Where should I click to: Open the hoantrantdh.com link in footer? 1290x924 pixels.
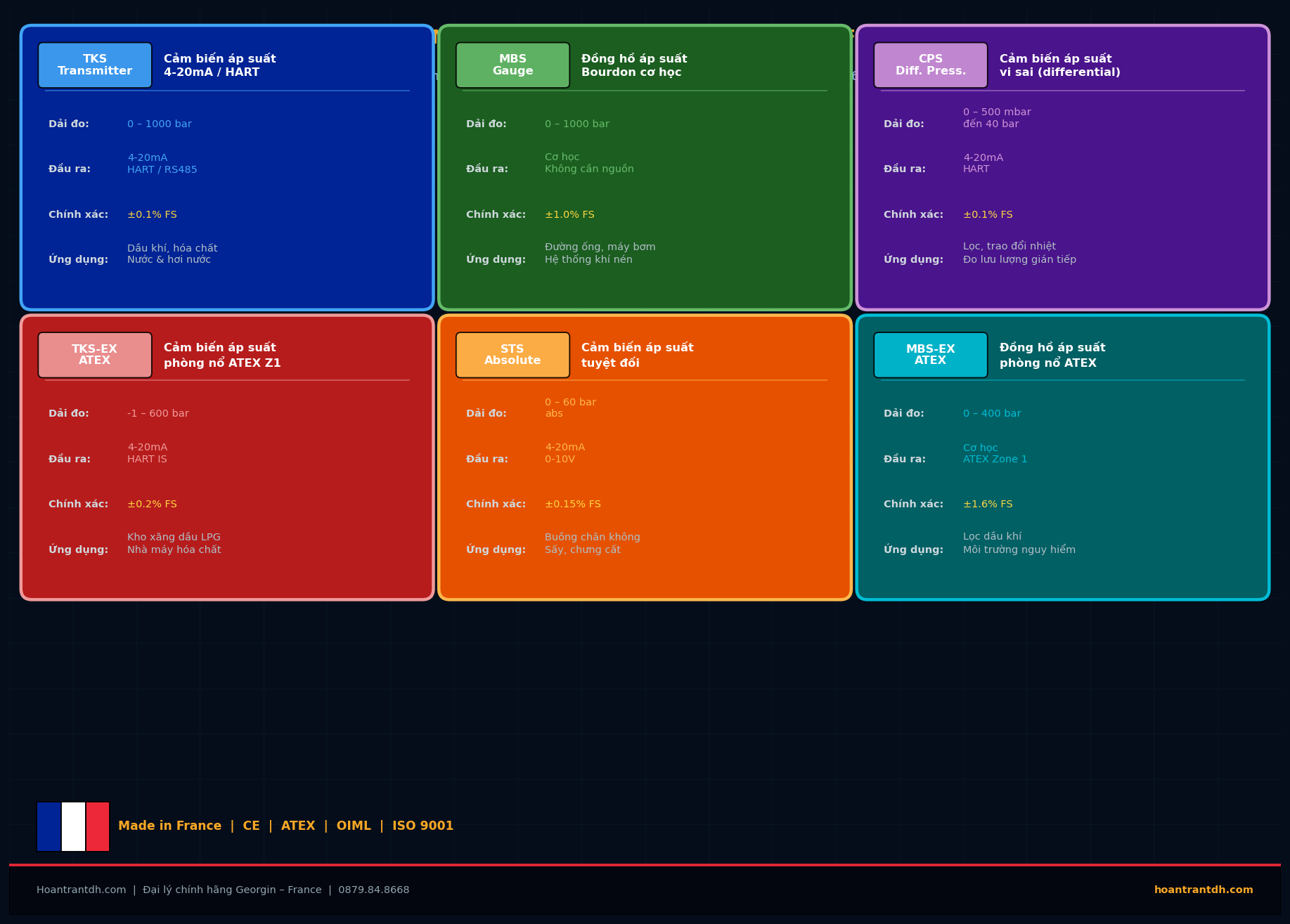pos(1204,890)
